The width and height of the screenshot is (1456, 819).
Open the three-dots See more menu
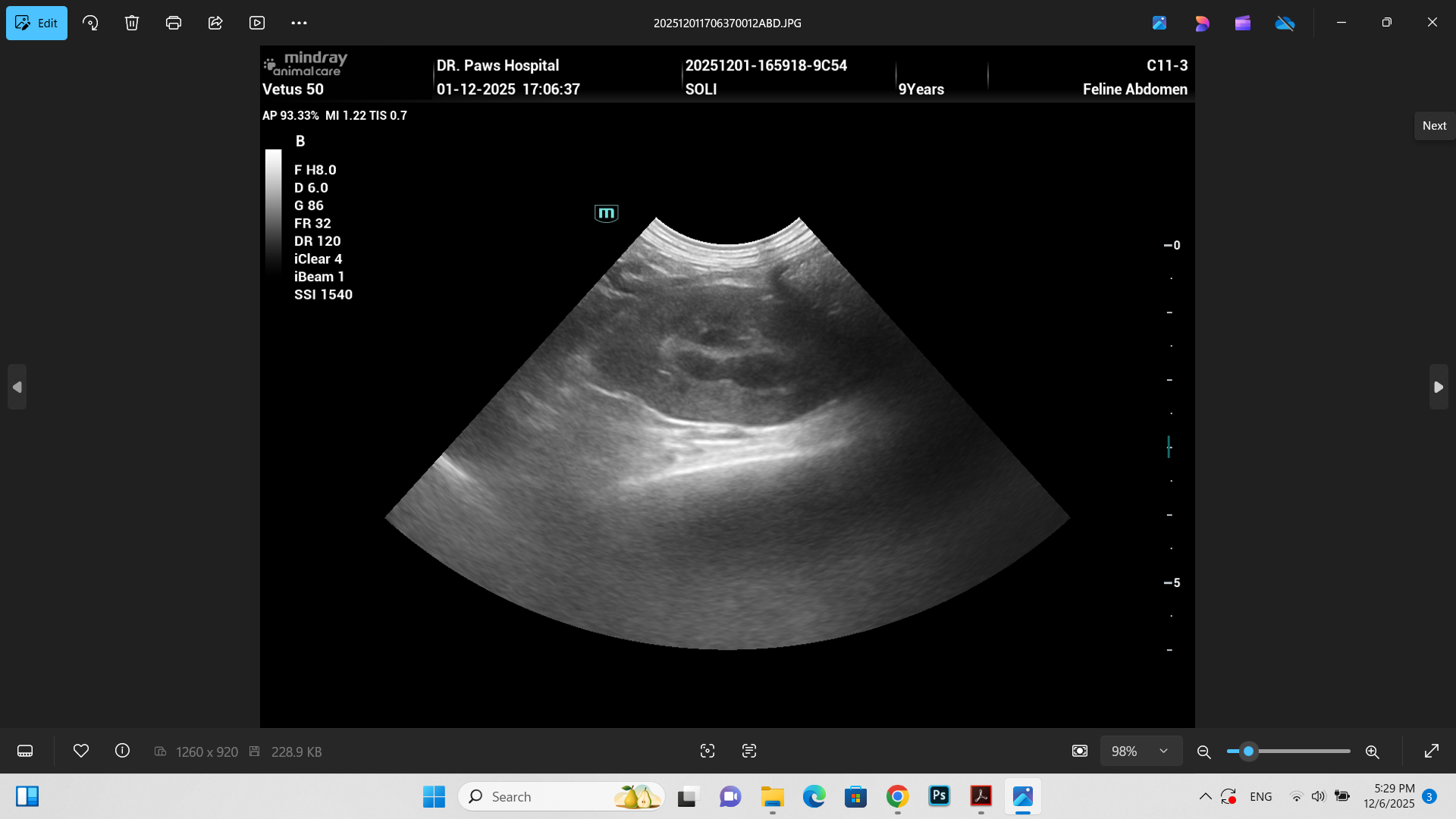pyautogui.click(x=299, y=23)
